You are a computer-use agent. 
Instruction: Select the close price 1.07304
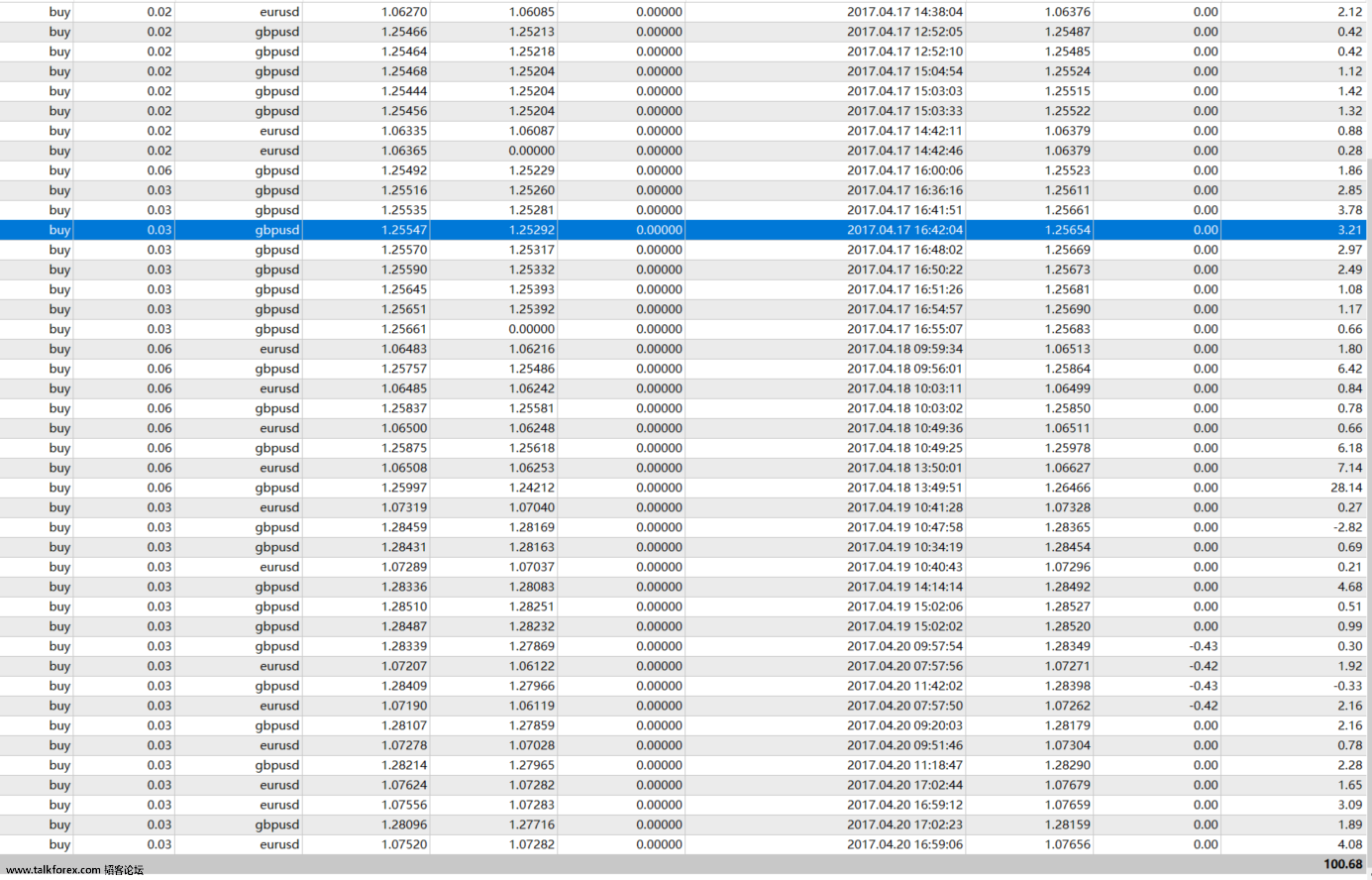pos(1067,745)
